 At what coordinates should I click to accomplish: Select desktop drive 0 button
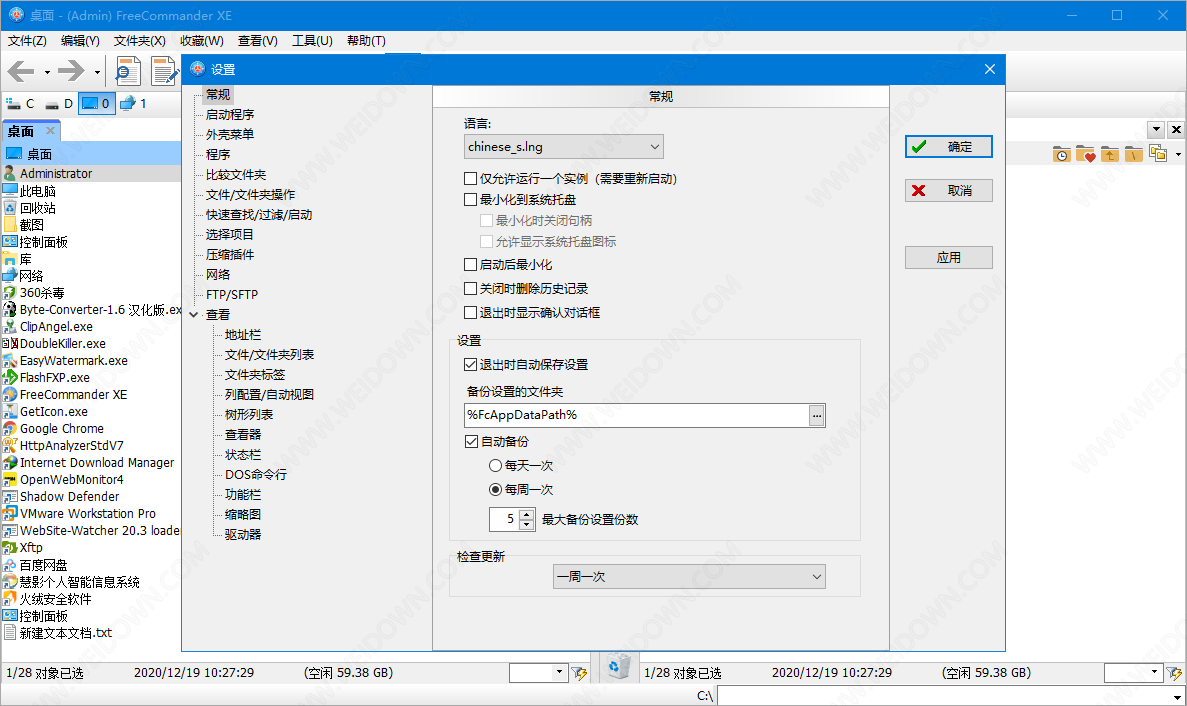pyautogui.click(x=96, y=104)
